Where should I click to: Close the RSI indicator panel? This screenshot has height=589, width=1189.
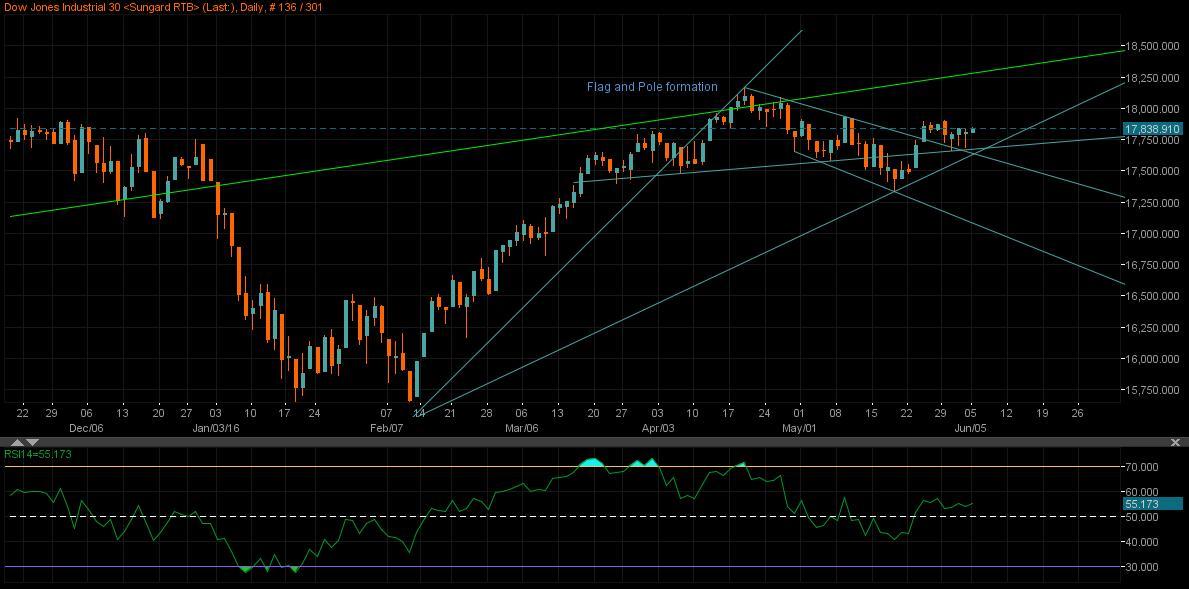pos(1176,441)
